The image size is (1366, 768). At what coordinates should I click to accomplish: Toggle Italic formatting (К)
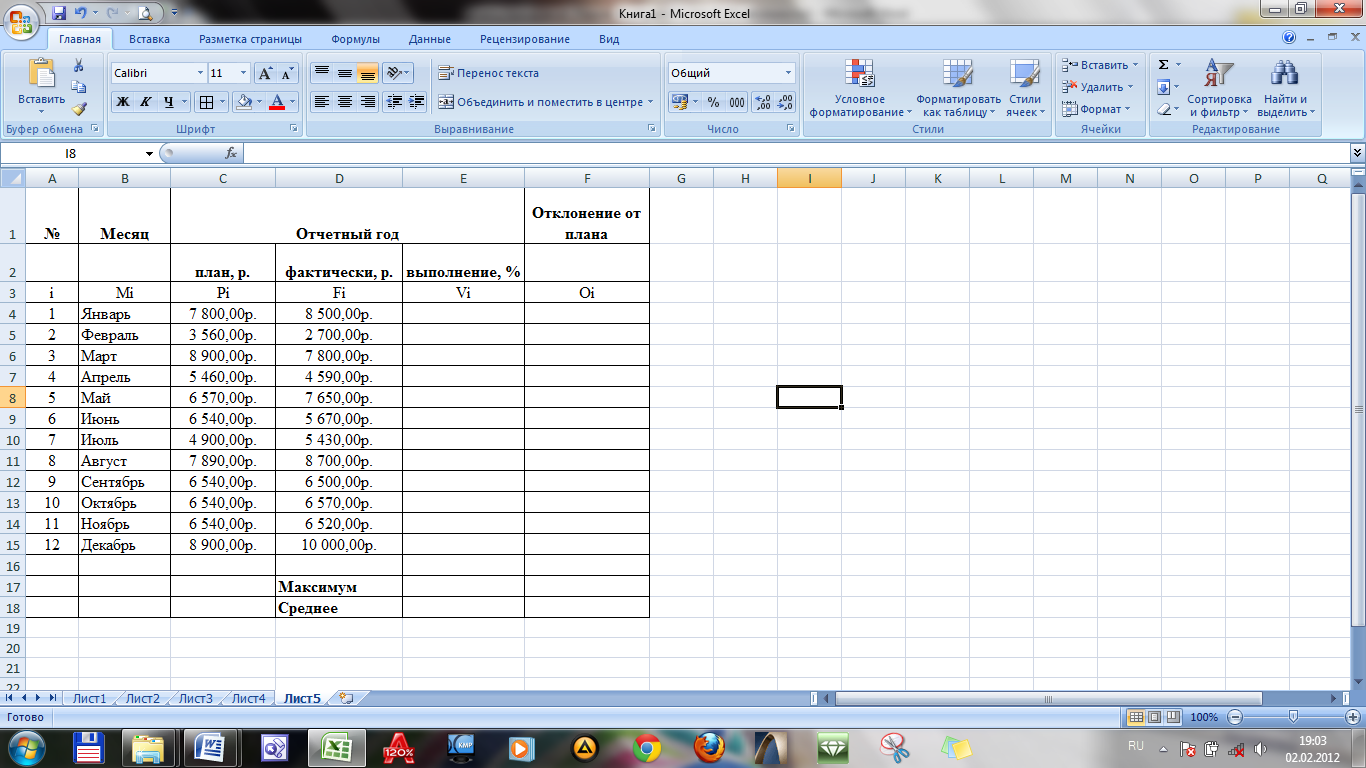pyautogui.click(x=145, y=102)
